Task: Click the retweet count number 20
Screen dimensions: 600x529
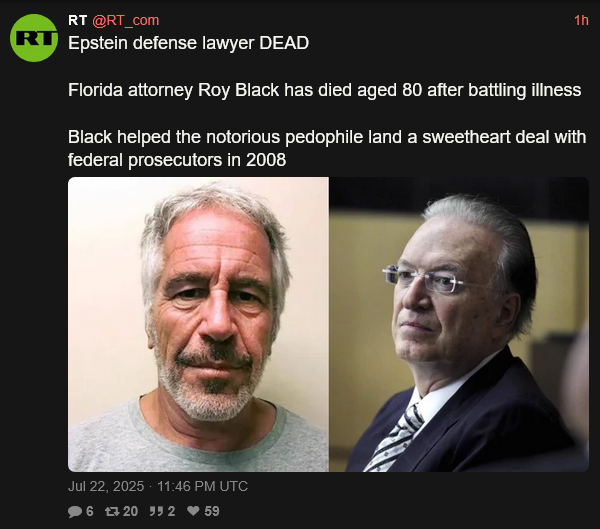Action: [x=130, y=511]
